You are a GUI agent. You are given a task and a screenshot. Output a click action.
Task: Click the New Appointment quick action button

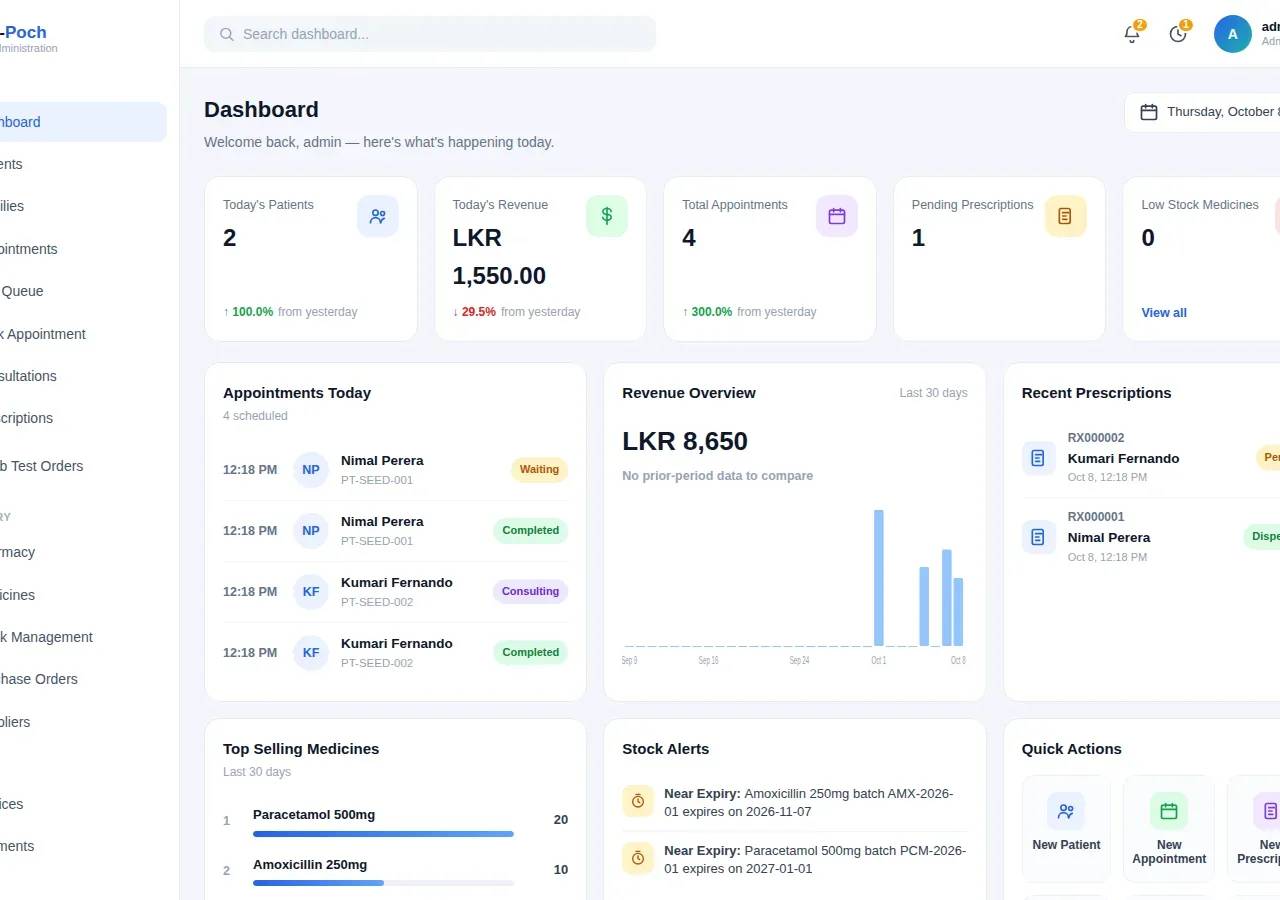tap(1169, 829)
